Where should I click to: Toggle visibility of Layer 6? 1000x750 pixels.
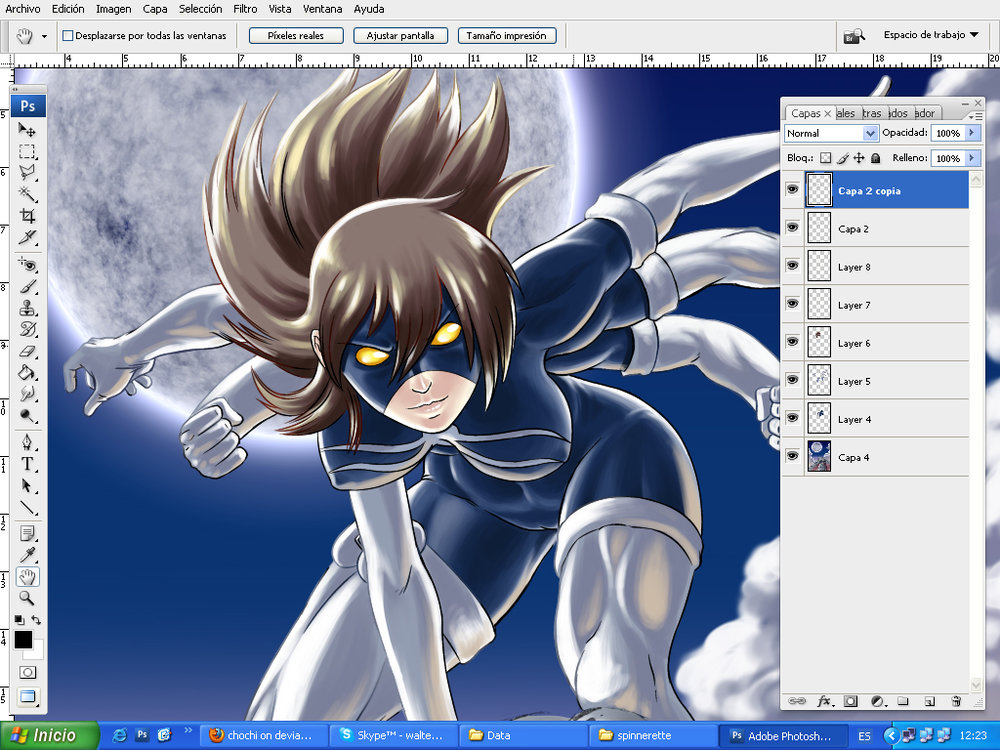[x=793, y=342]
